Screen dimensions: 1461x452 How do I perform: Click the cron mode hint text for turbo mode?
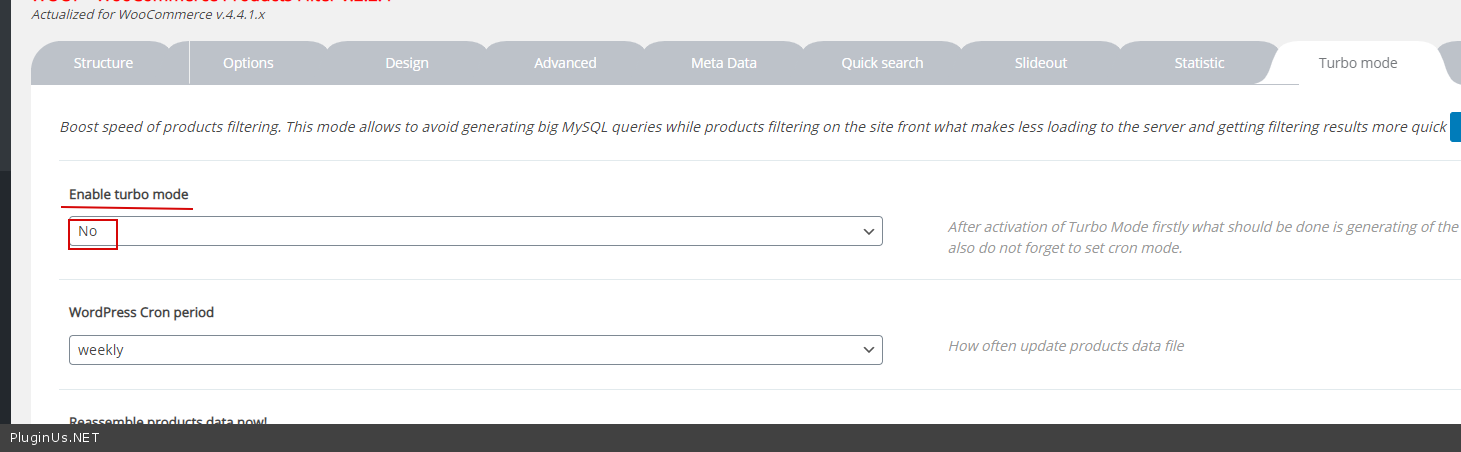[1064, 248]
